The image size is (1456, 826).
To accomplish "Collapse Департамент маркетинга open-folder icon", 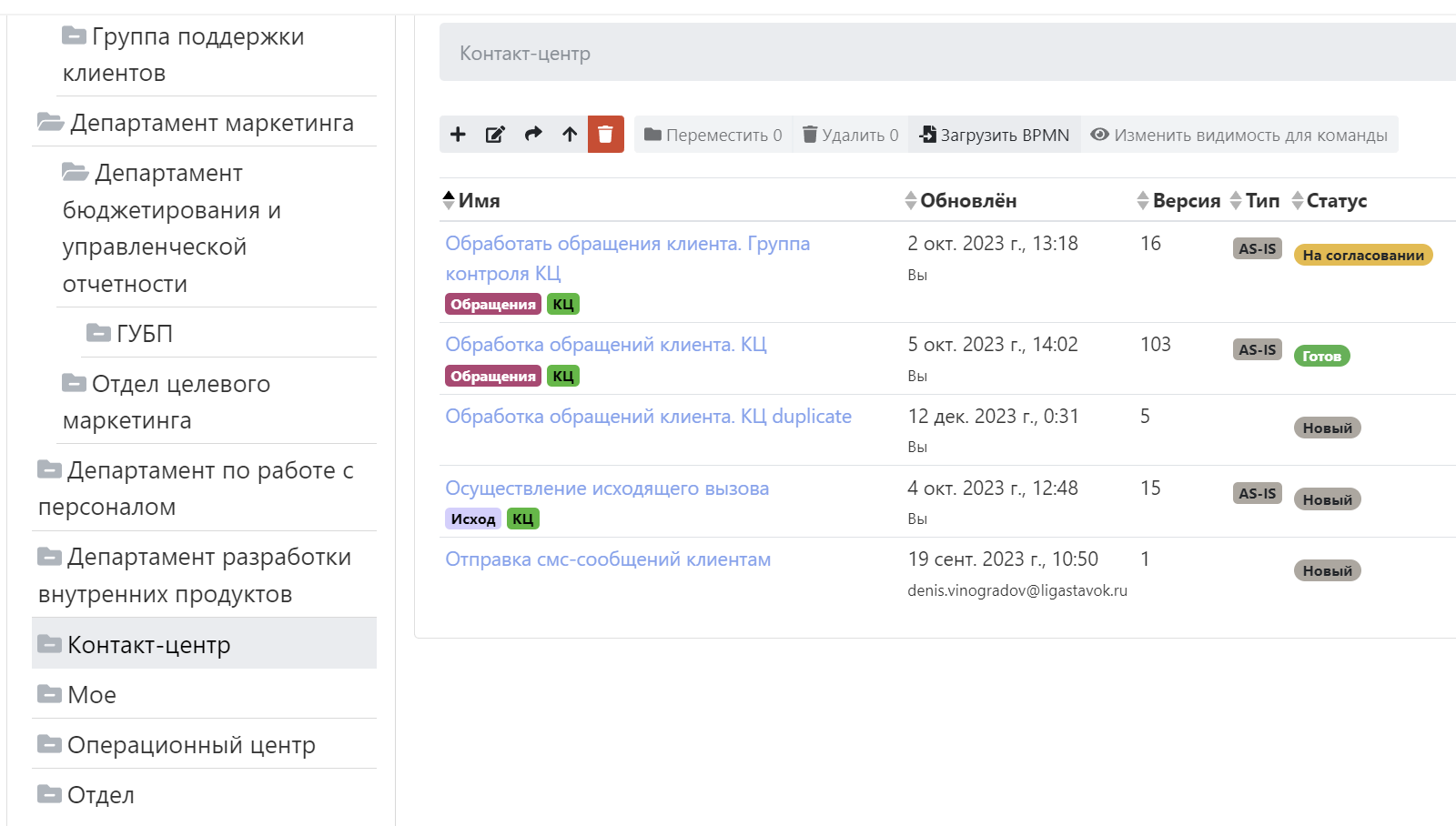I will (50, 121).
